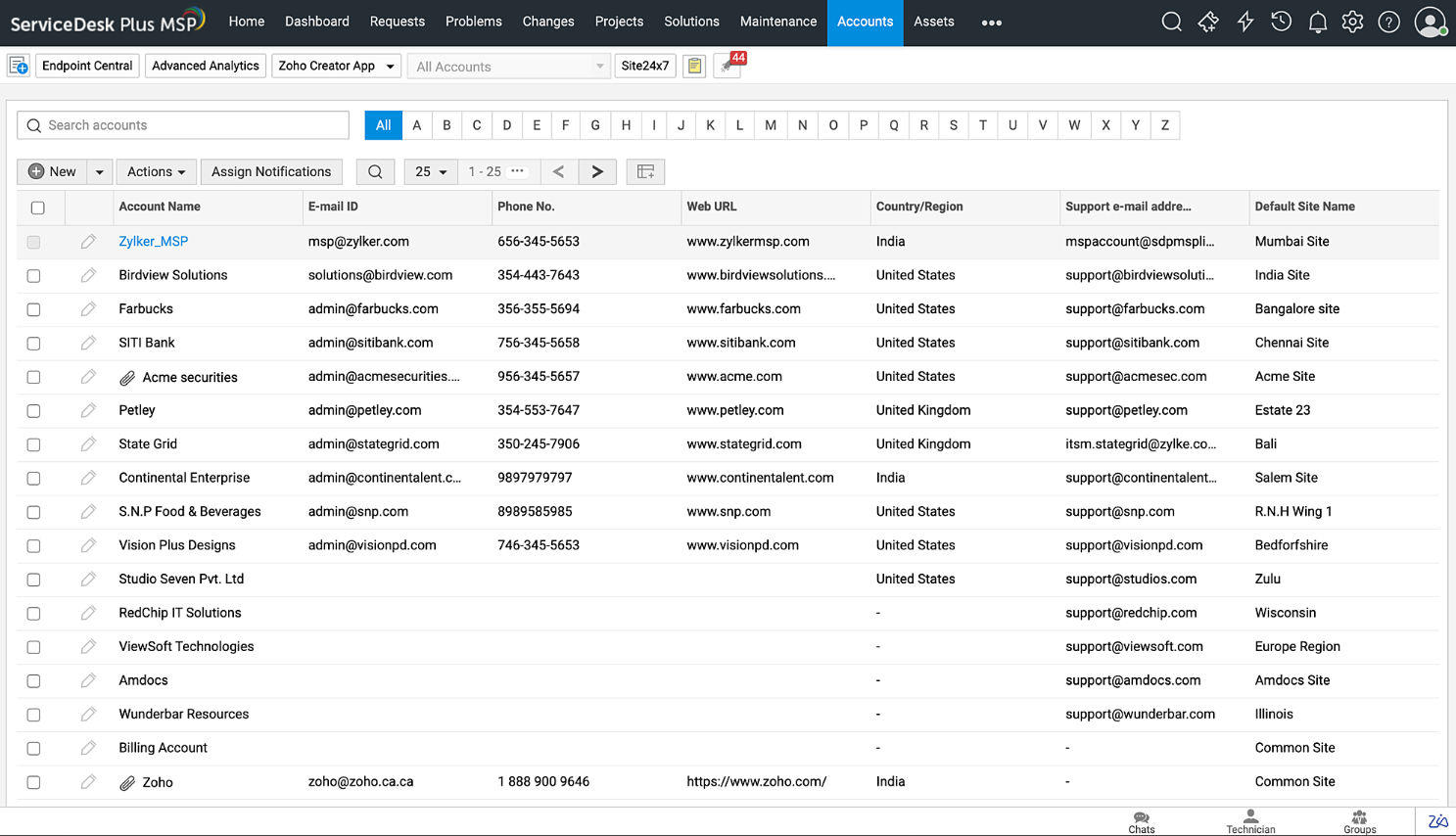Image resolution: width=1456 pixels, height=836 pixels.
Task: Click the edit pencil for Farbucks
Action: [88, 309]
